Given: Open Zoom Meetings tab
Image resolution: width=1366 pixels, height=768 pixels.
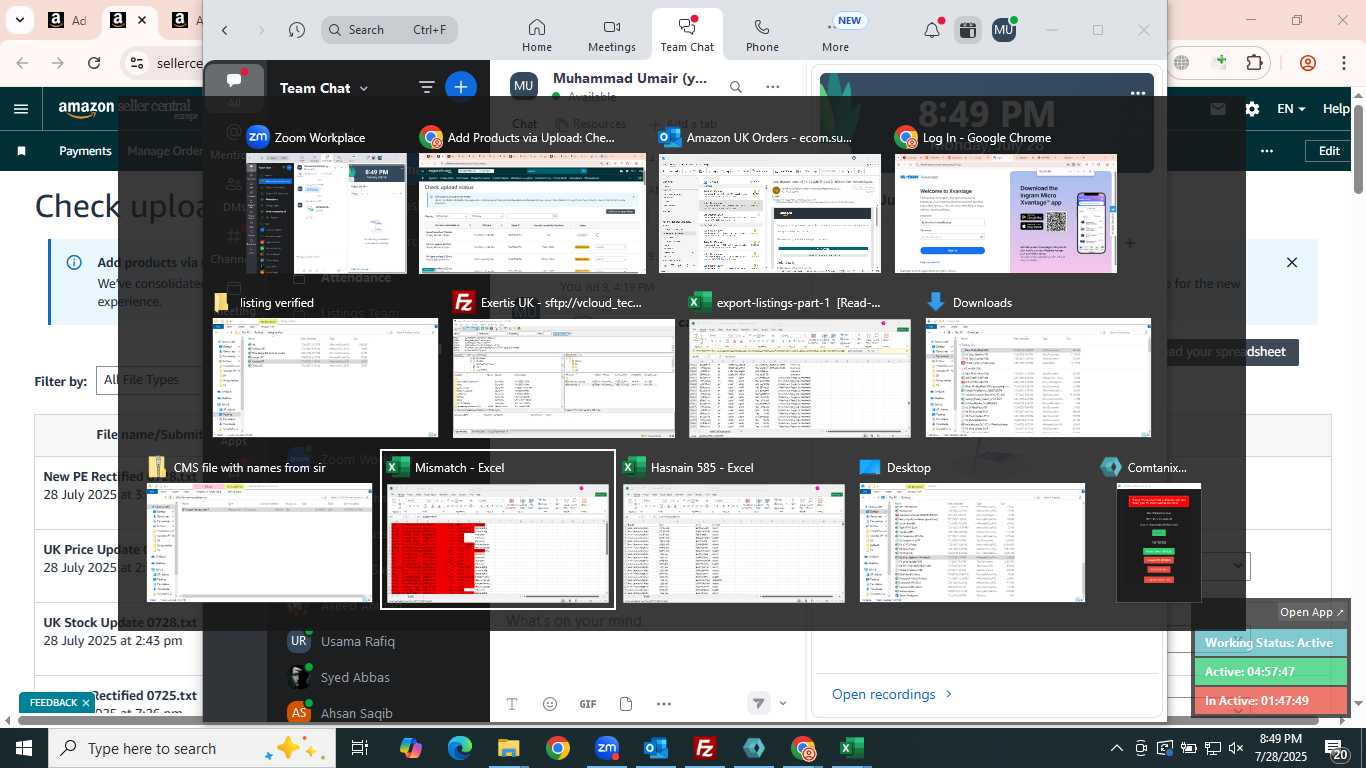Looking at the screenshot, I should (612, 35).
